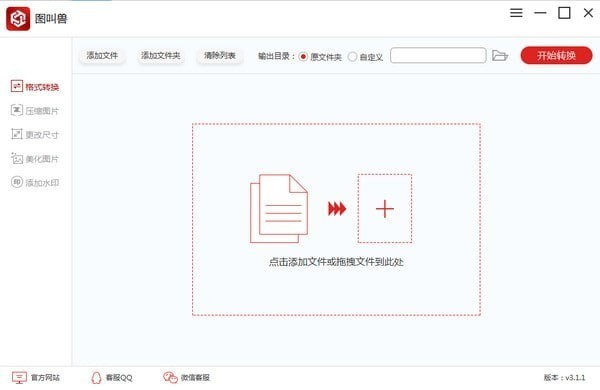The height and width of the screenshot is (390, 600).
Task: Select the 自定义 radio option
Action: pos(352,57)
